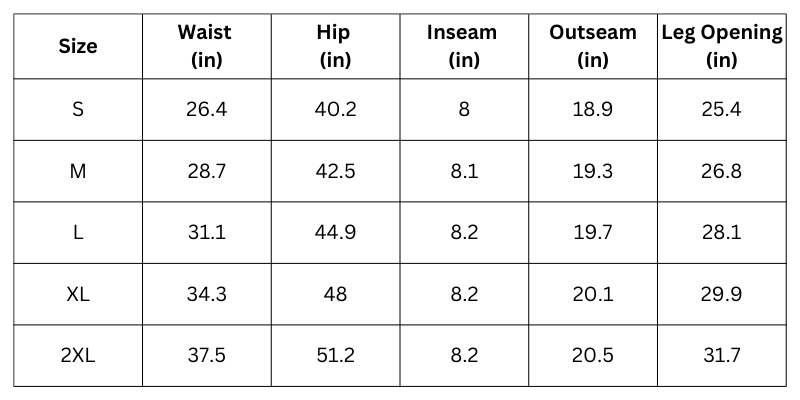Select the Leg Opening (in) header
The width and height of the screenshot is (800, 400).
pyautogui.click(x=721, y=46)
